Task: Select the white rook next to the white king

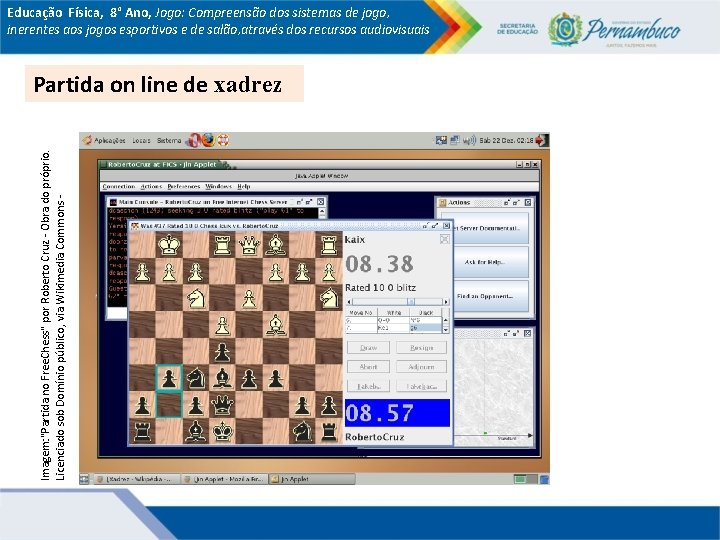Action: click(222, 245)
